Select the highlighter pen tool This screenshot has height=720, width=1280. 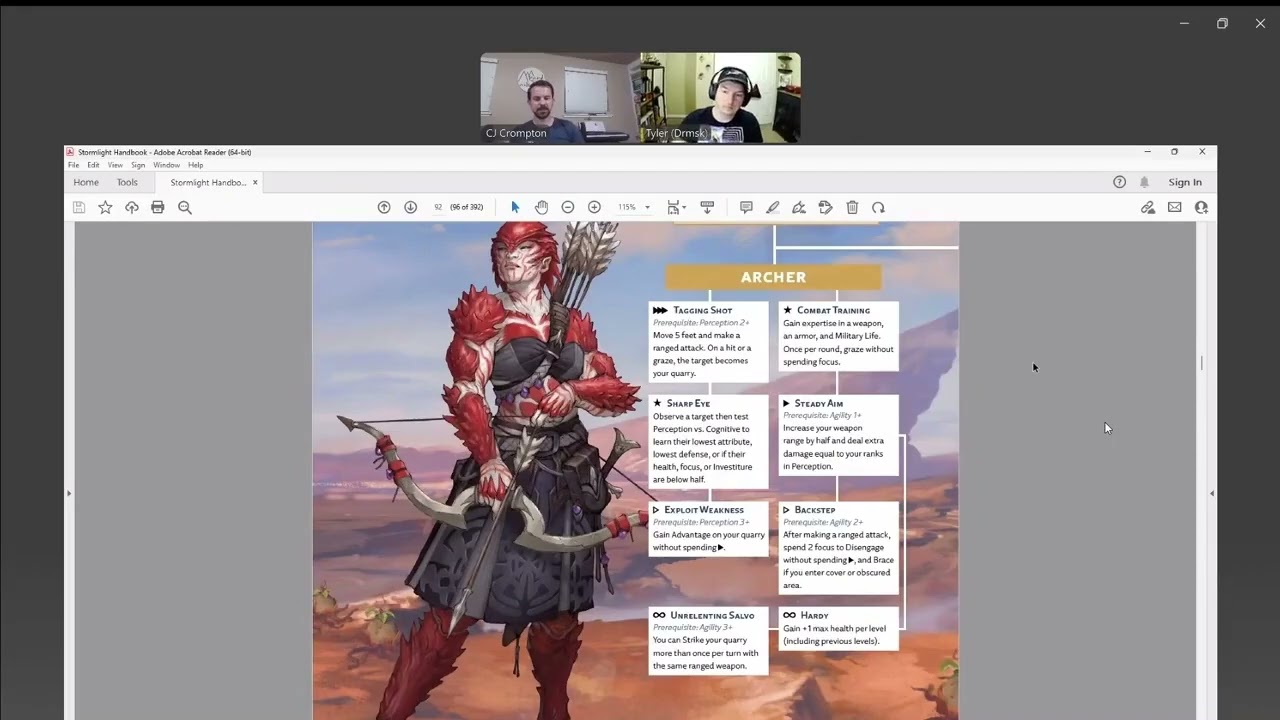click(x=772, y=207)
